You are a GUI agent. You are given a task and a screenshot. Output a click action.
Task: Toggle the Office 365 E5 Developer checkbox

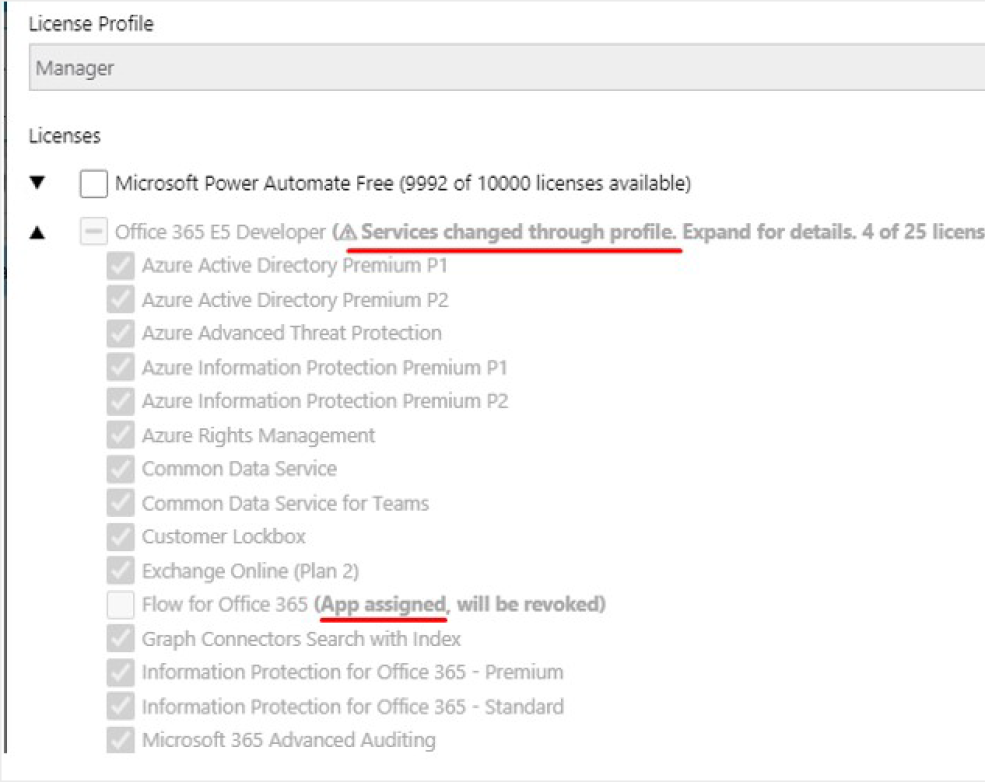pyautogui.click(x=94, y=232)
